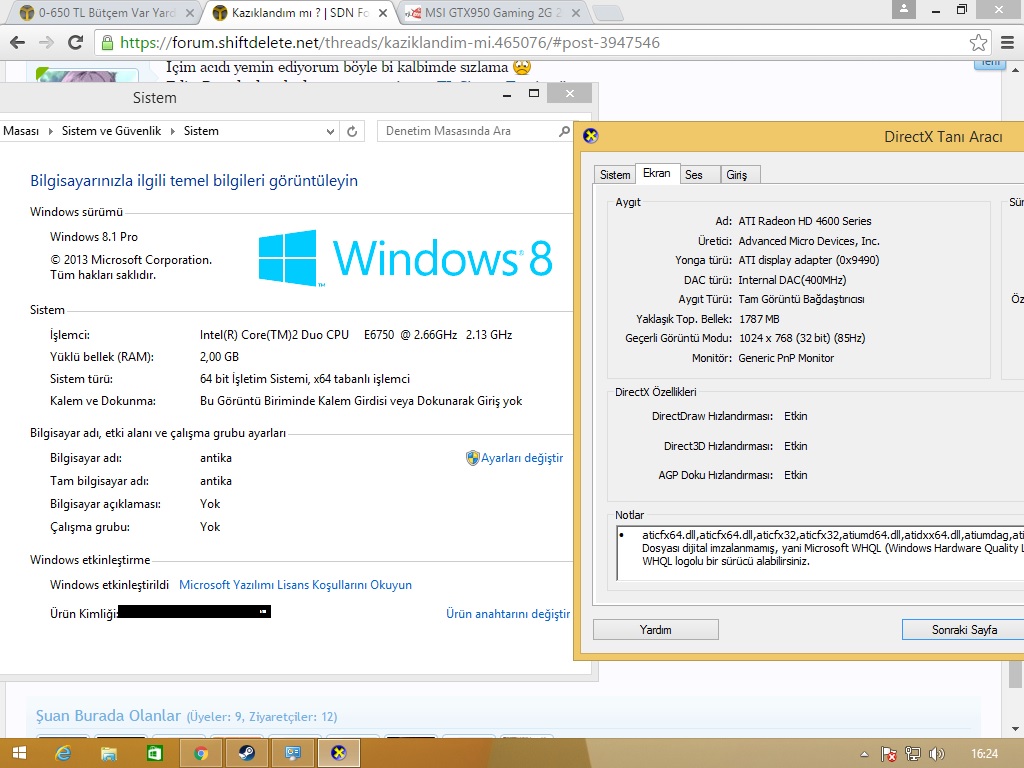Open Steam from the taskbar
Image resolution: width=1024 pixels, height=768 pixels.
(x=246, y=753)
